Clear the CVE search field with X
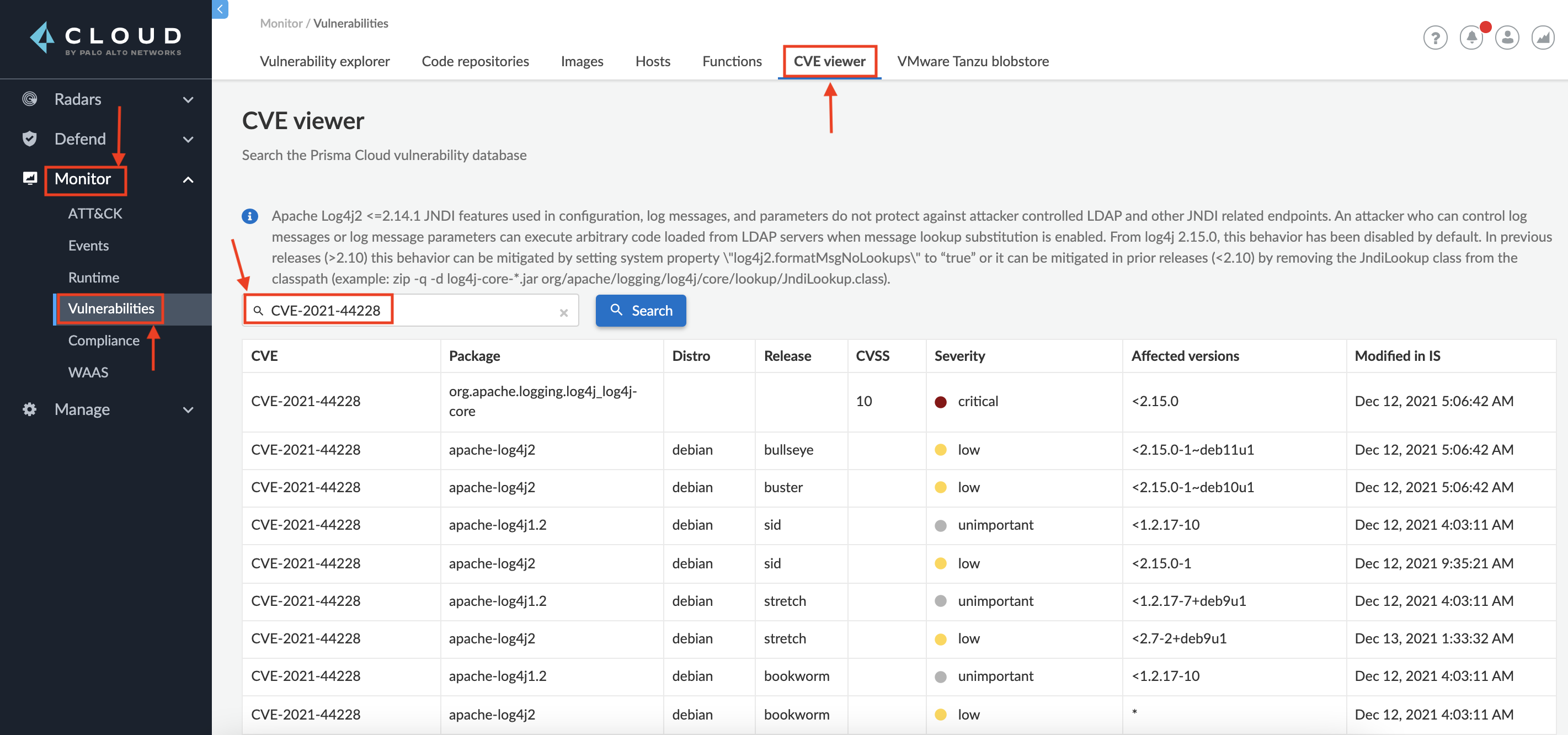The height and width of the screenshot is (735, 1568). tap(564, 312)
